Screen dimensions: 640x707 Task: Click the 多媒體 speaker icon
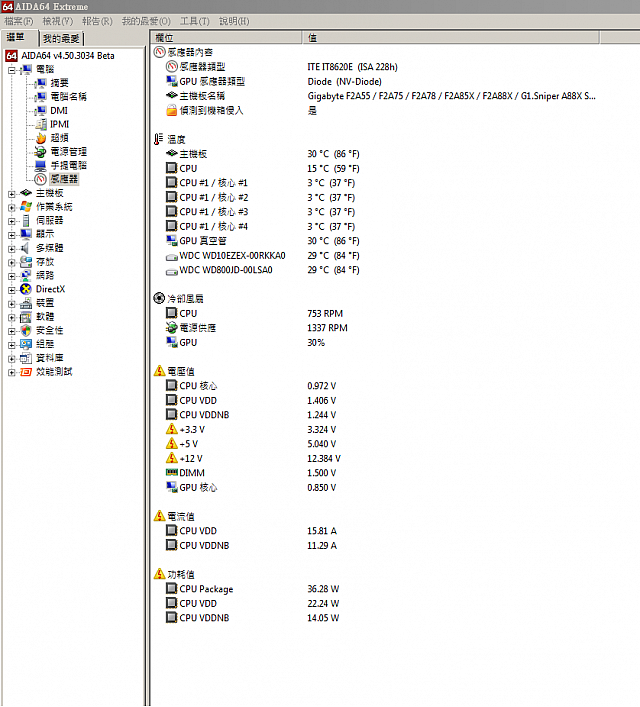tap(26, 248)
